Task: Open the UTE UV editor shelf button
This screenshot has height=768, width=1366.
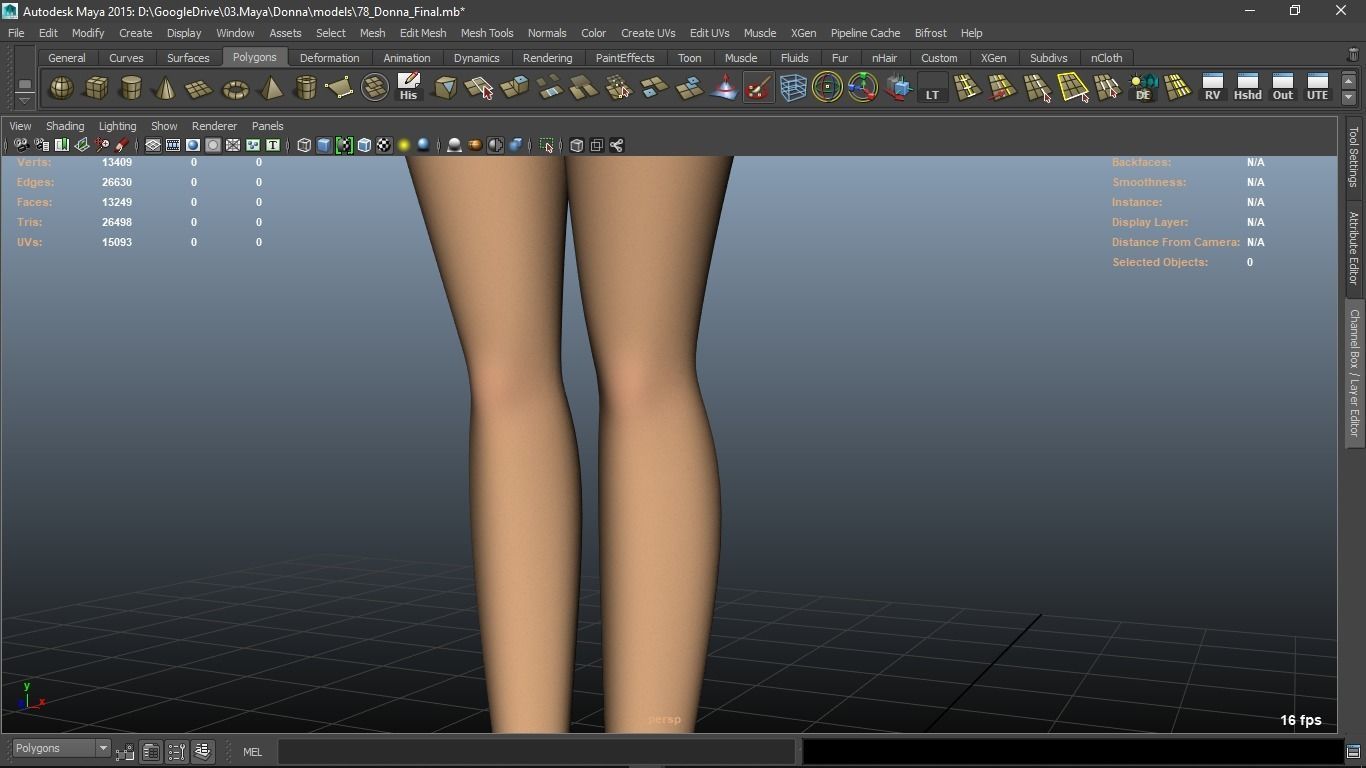Action: coord(1317,87)
